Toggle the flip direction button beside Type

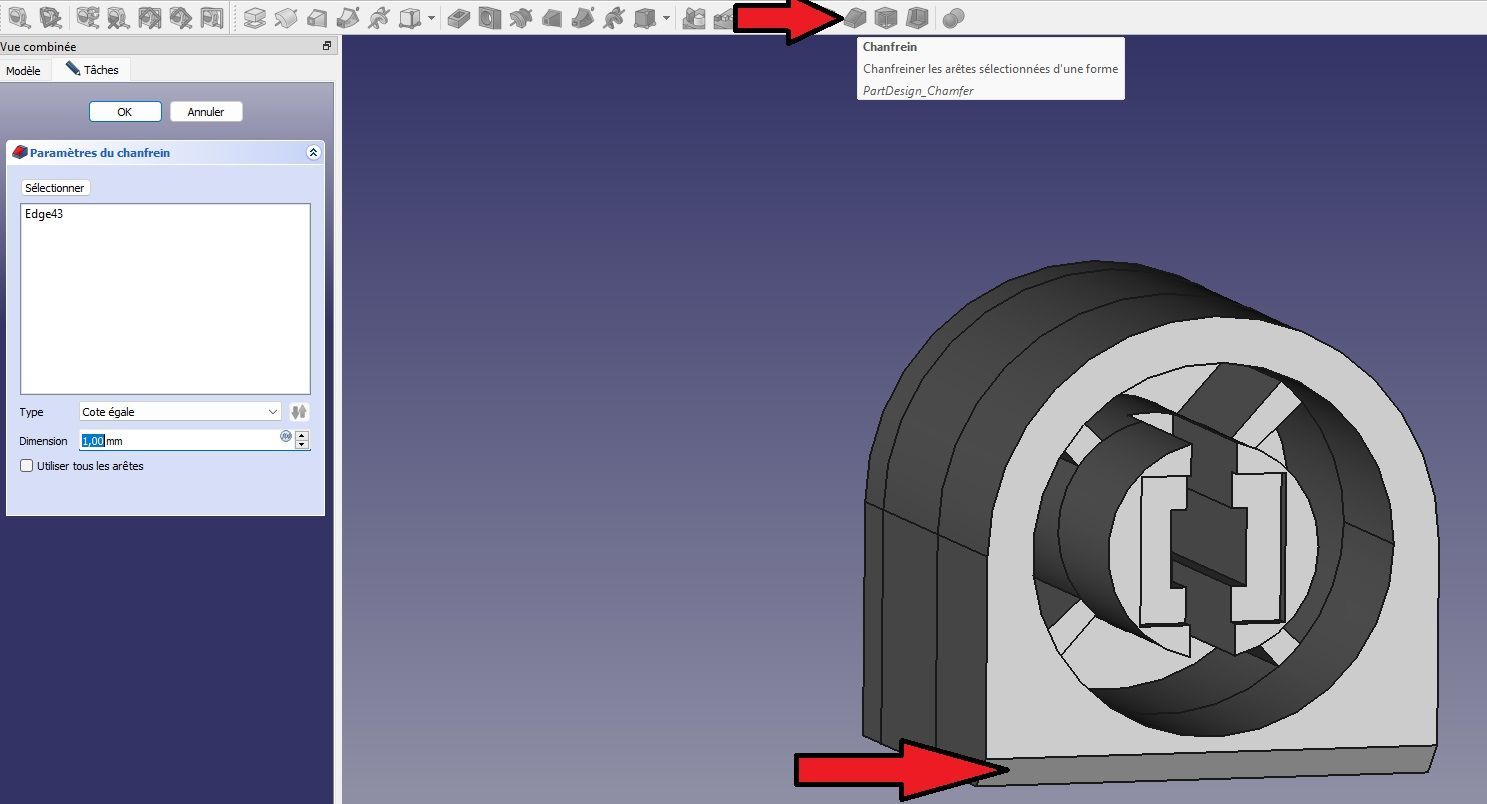(x=300, y=412)
